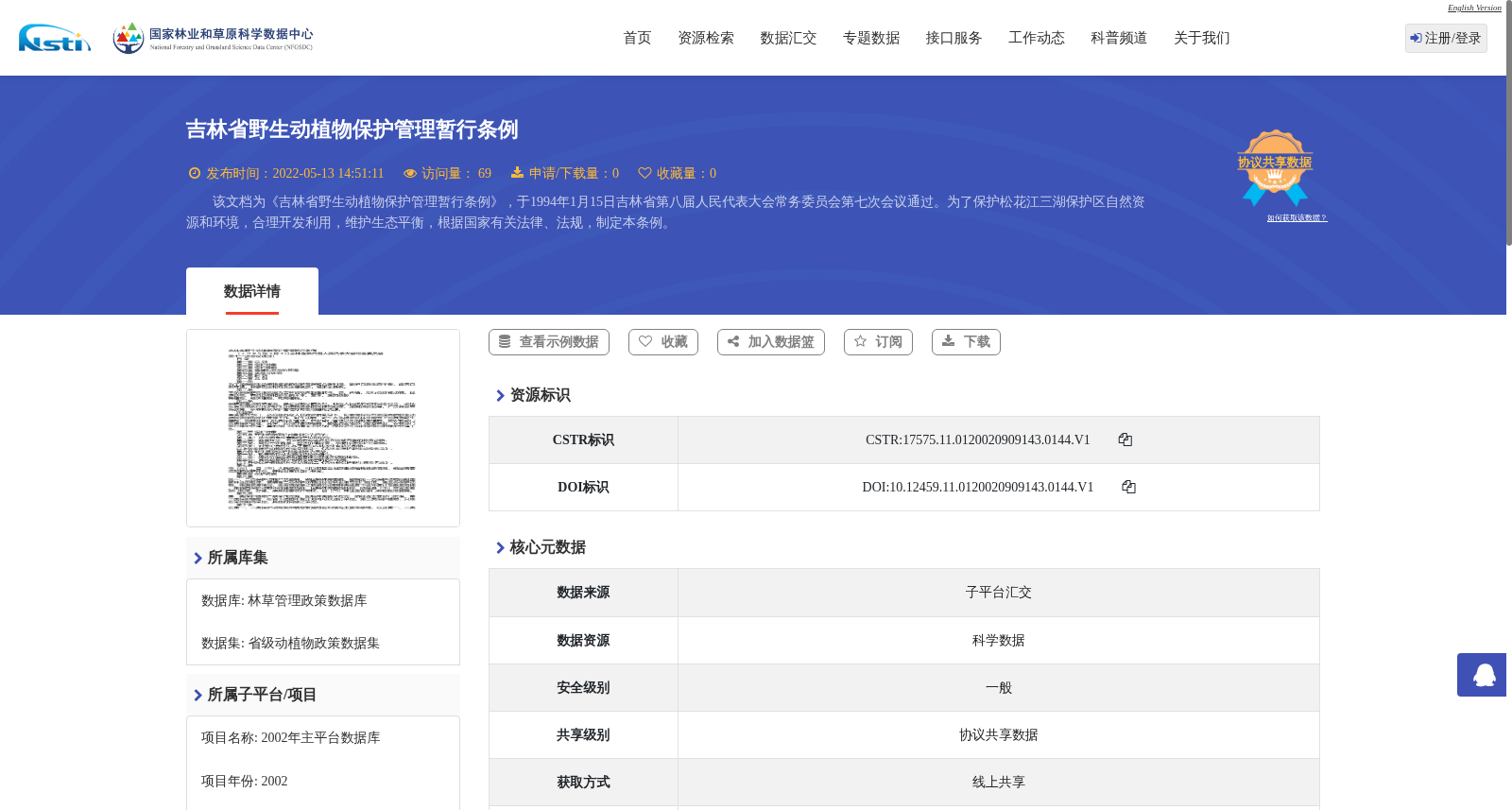The height and width of the screenshot is (810, 1512).
Task: Open 工作动态 menu item
Action: tap(1037, 38)
